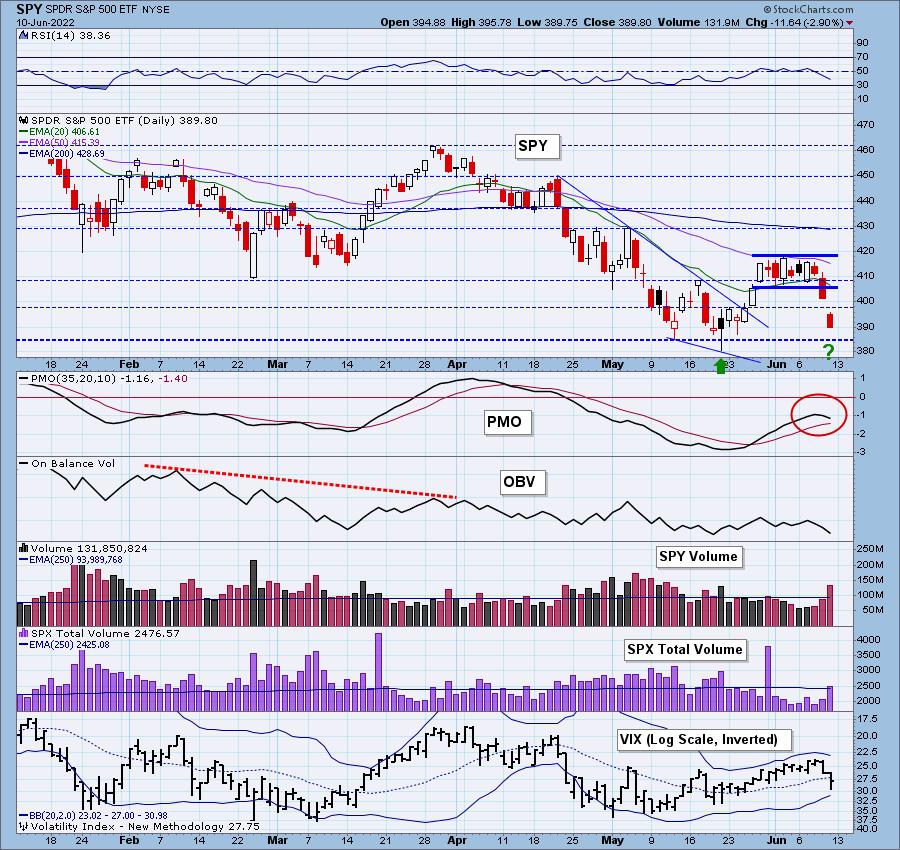
Task: Click the red dashed OBV trendline
Action: (x=300, y=481)
